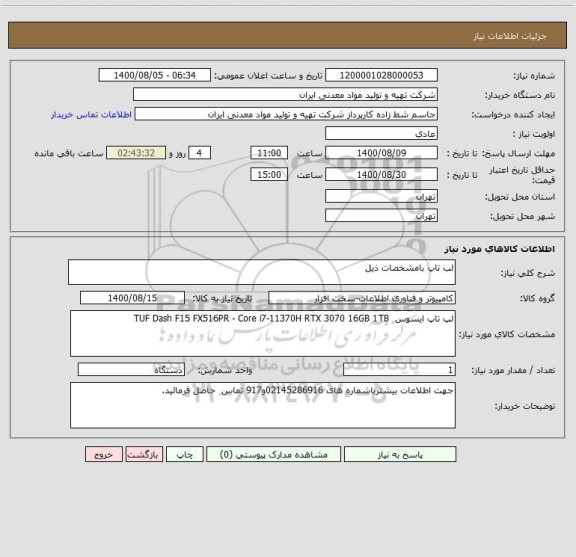The height and width of the screenshot is (557, 576).
Task: Click the ساعت باقی مانده text
Action: (x=69, y=154)
